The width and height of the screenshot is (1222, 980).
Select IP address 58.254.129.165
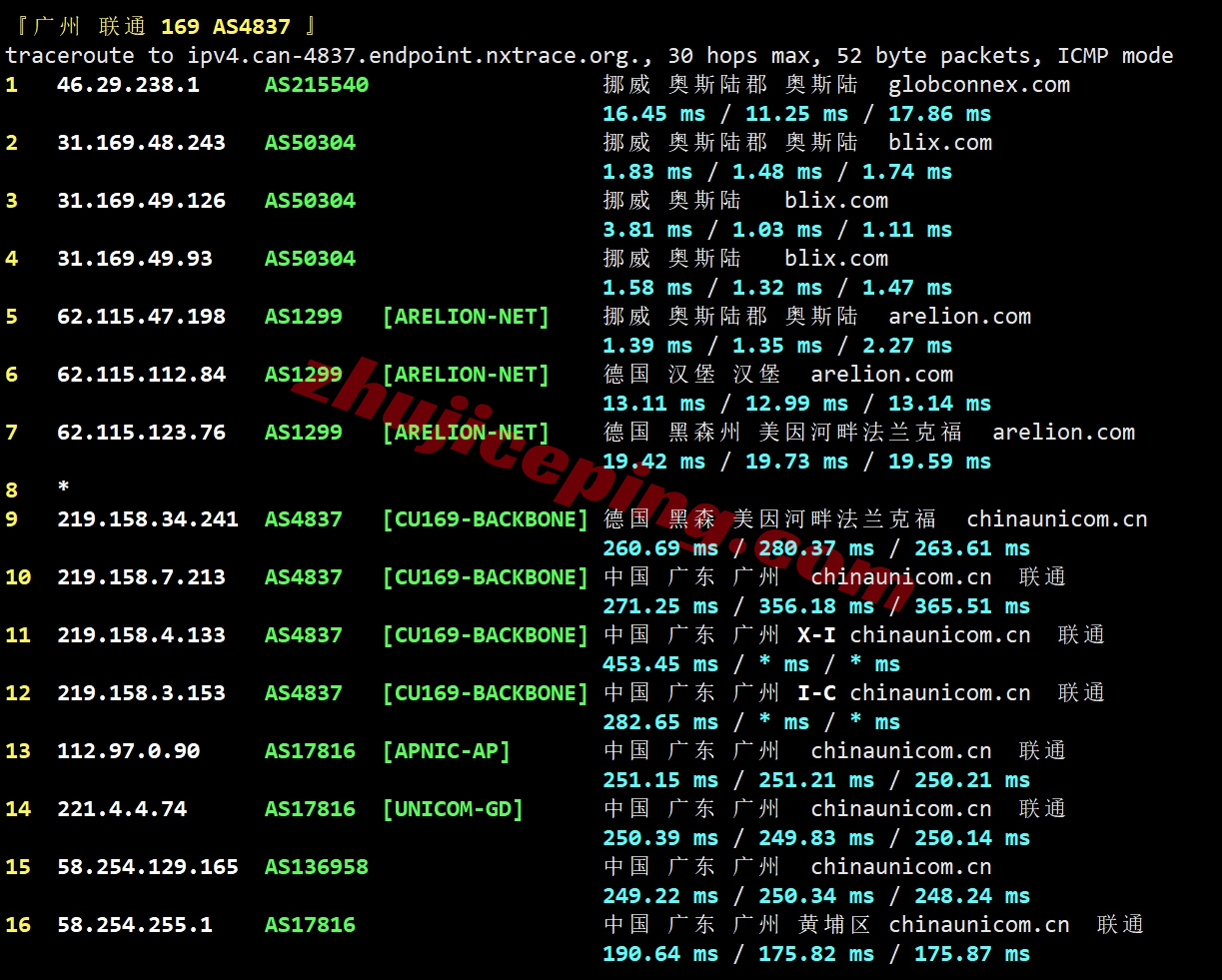(x=148, y=867)
